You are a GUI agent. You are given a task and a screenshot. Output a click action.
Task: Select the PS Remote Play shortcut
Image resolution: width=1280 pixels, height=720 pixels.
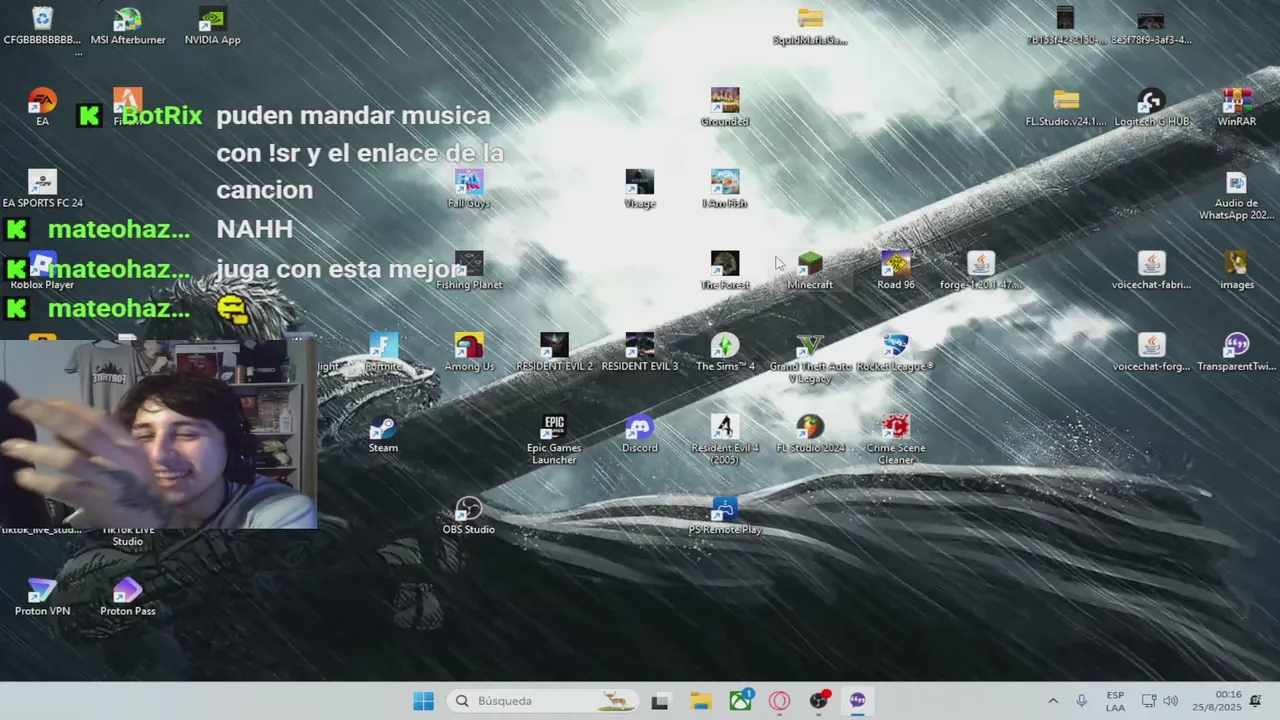pos(725,515)
